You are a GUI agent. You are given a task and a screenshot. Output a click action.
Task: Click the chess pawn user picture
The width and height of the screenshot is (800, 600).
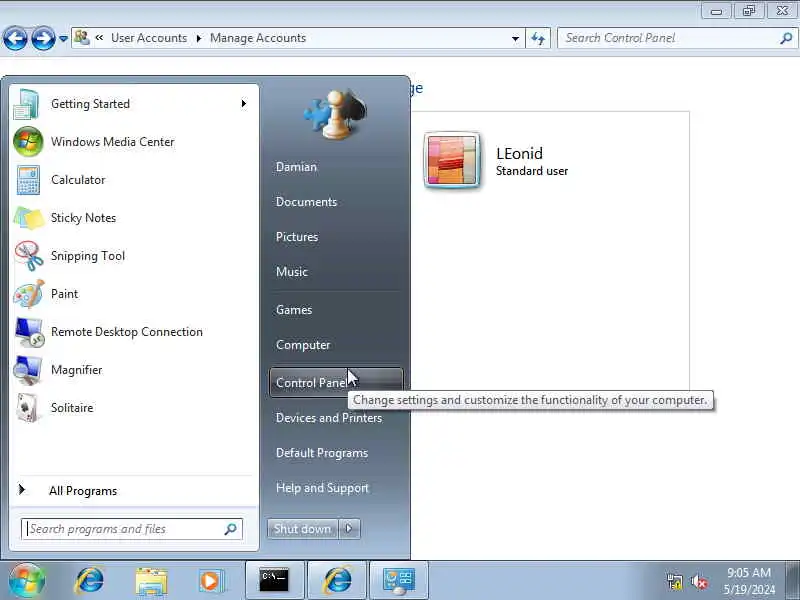(335, 113)
